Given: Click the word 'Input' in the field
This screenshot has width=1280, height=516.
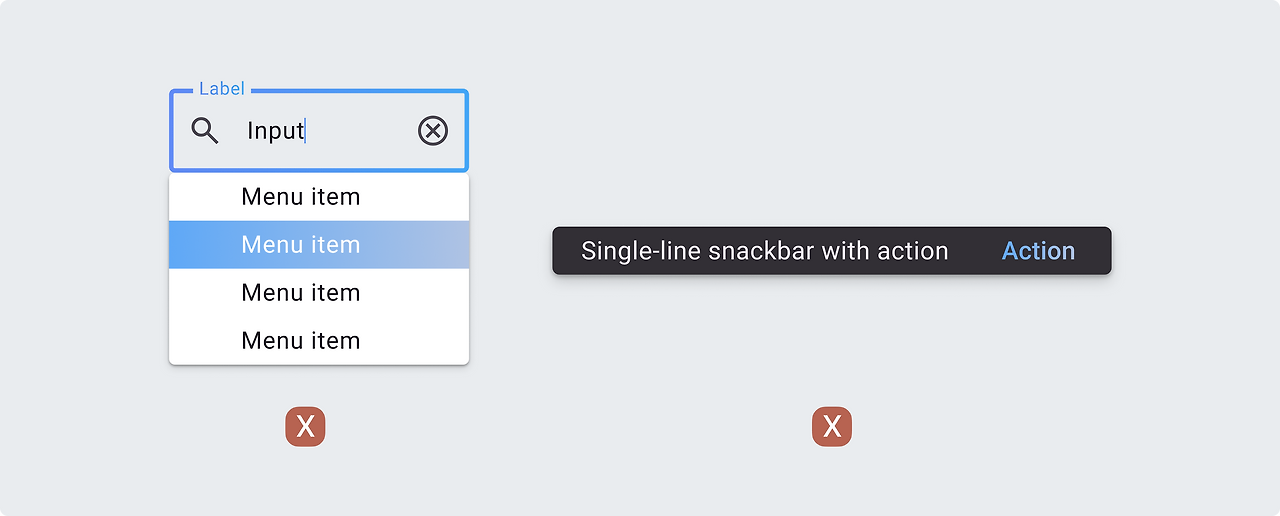Looking at the screenshot, I should pos(275,131).
